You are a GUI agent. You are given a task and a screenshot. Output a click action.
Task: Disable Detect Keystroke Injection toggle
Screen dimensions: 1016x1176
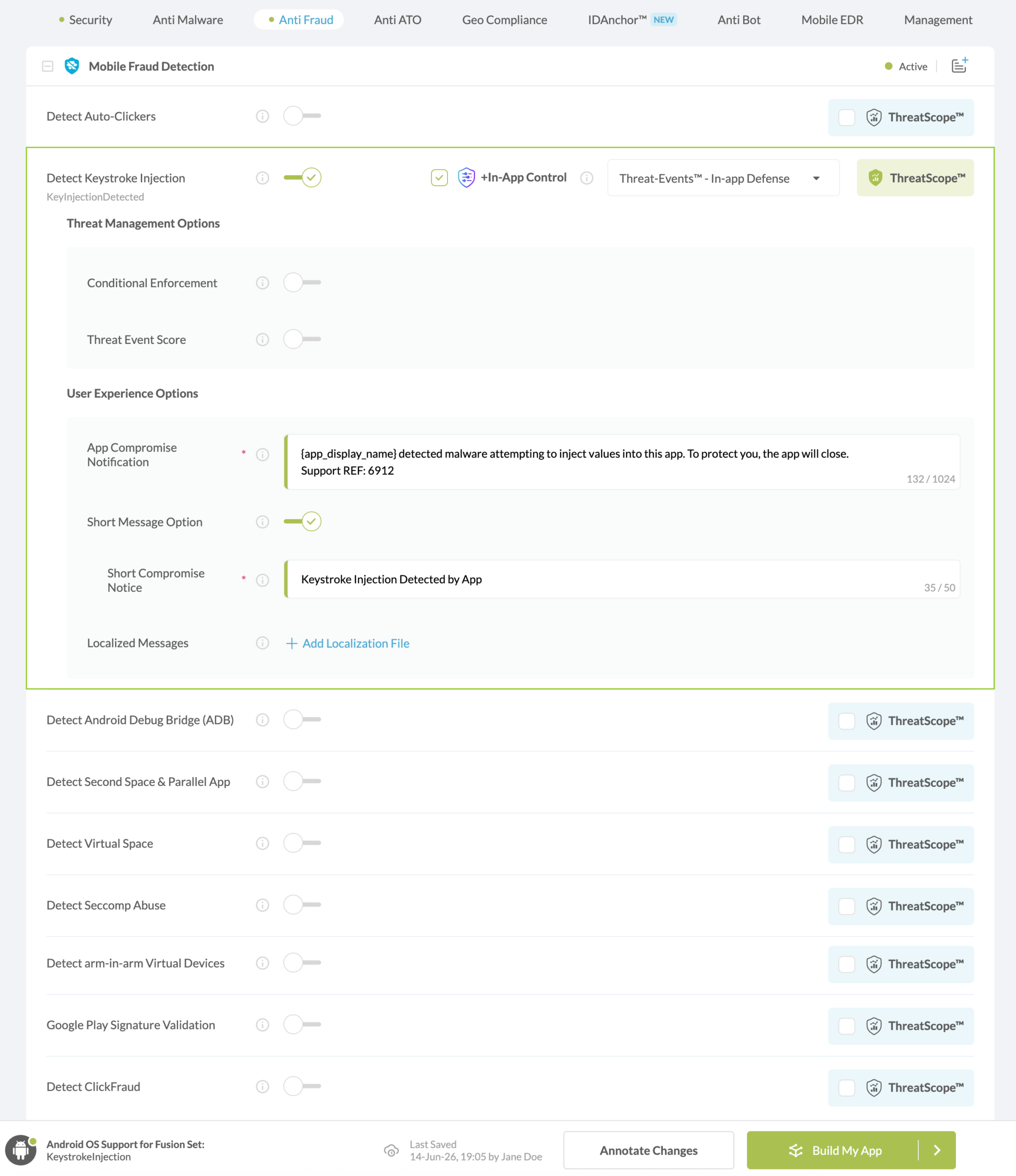click(303, 178)
